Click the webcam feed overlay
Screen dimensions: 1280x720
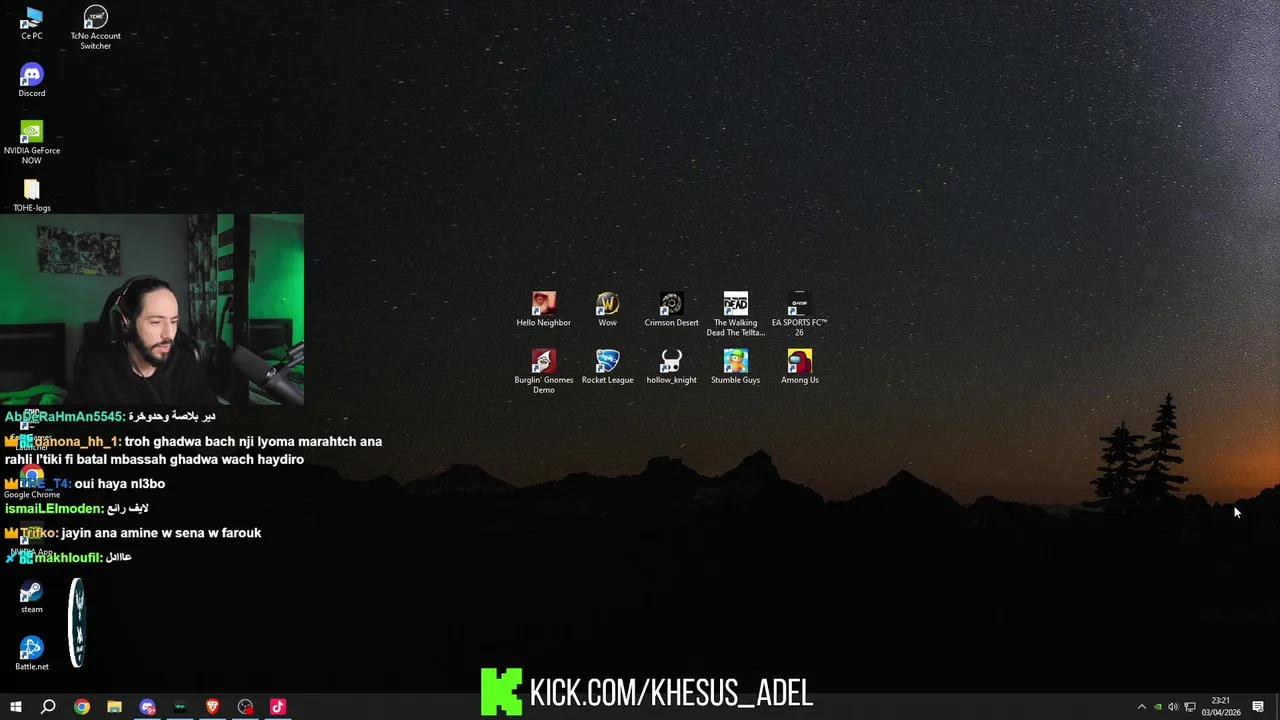point(152,309)
